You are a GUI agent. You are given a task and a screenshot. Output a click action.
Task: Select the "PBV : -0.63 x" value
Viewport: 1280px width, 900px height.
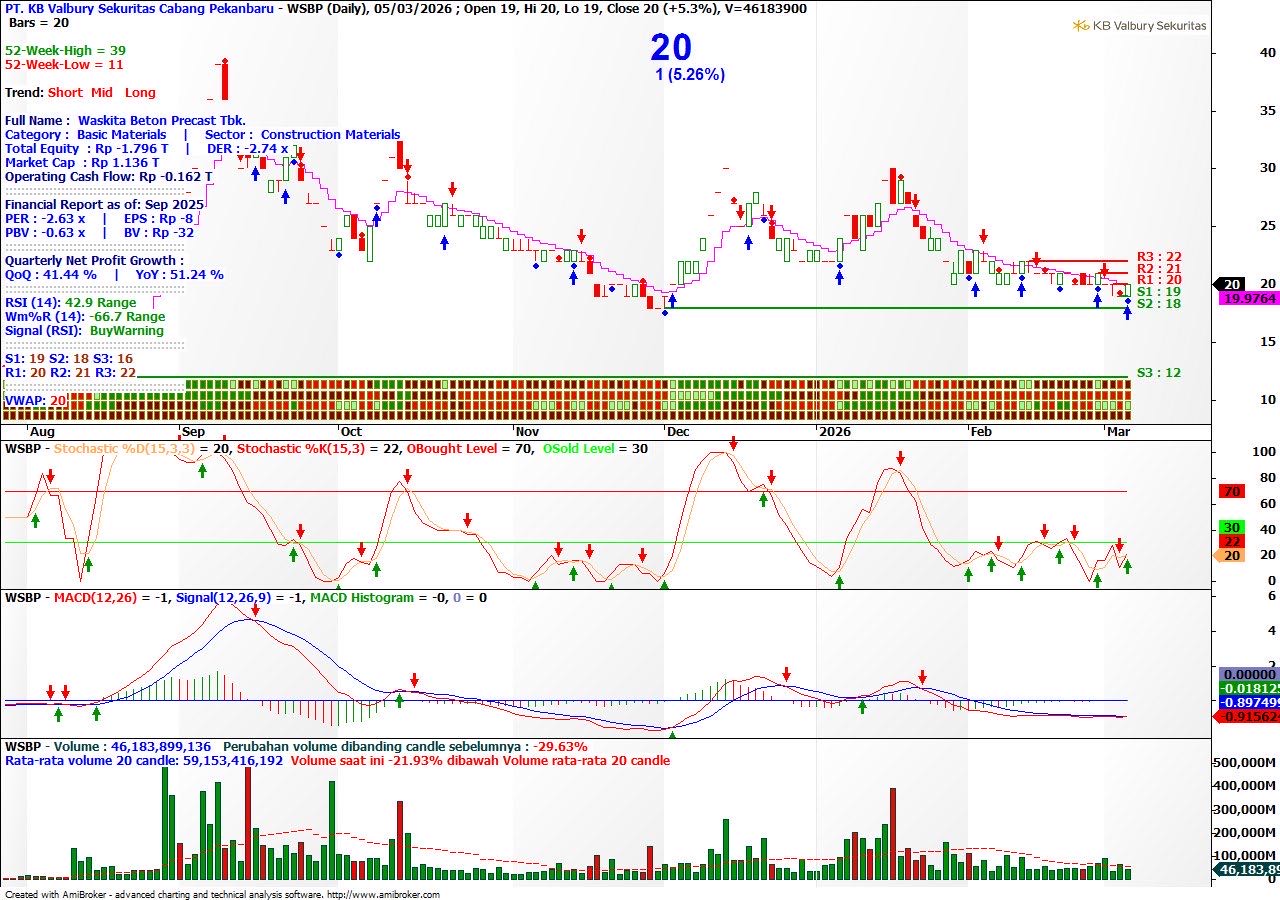click(45, 232)
